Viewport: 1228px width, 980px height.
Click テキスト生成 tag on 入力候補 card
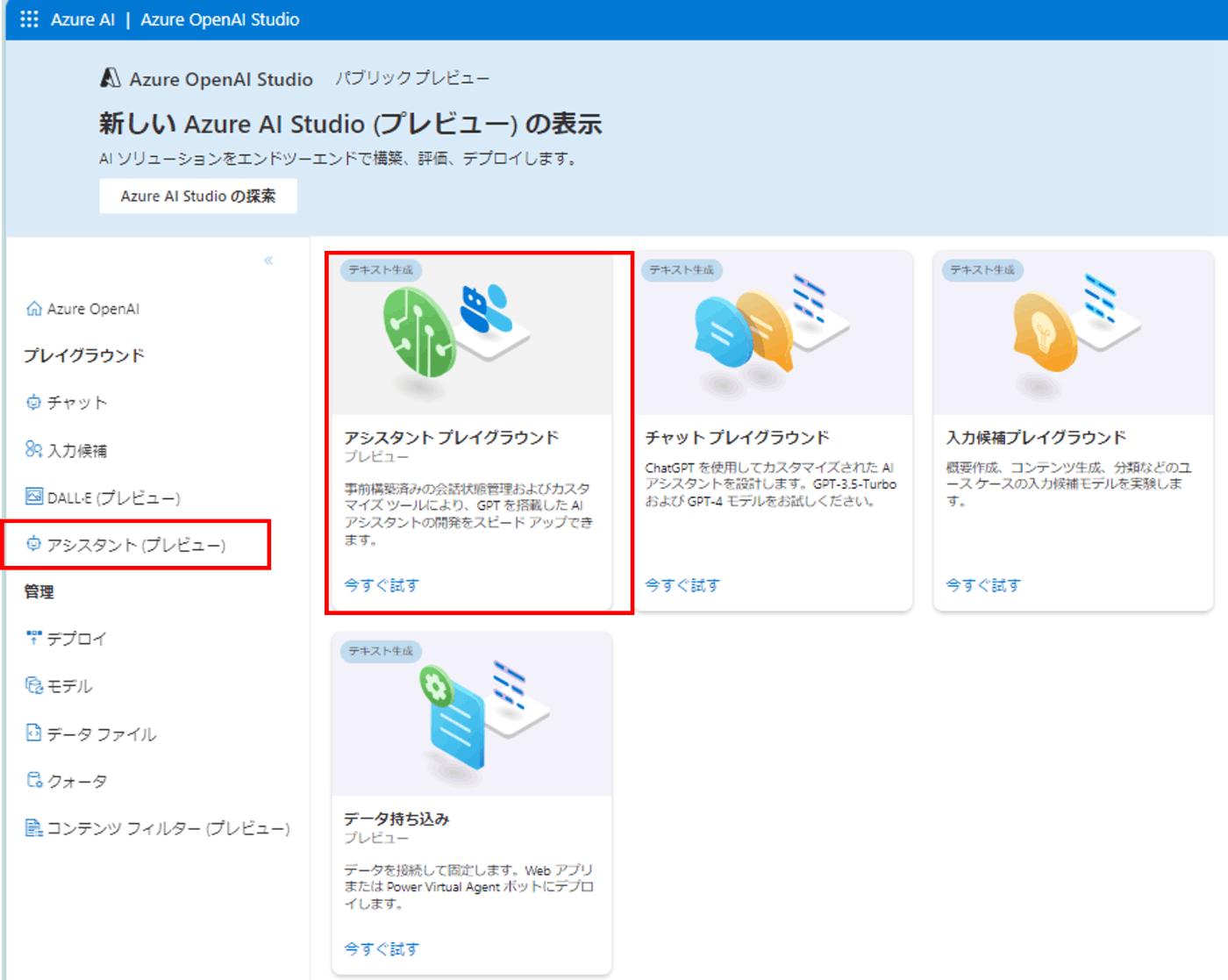click(x=983, y=269)
